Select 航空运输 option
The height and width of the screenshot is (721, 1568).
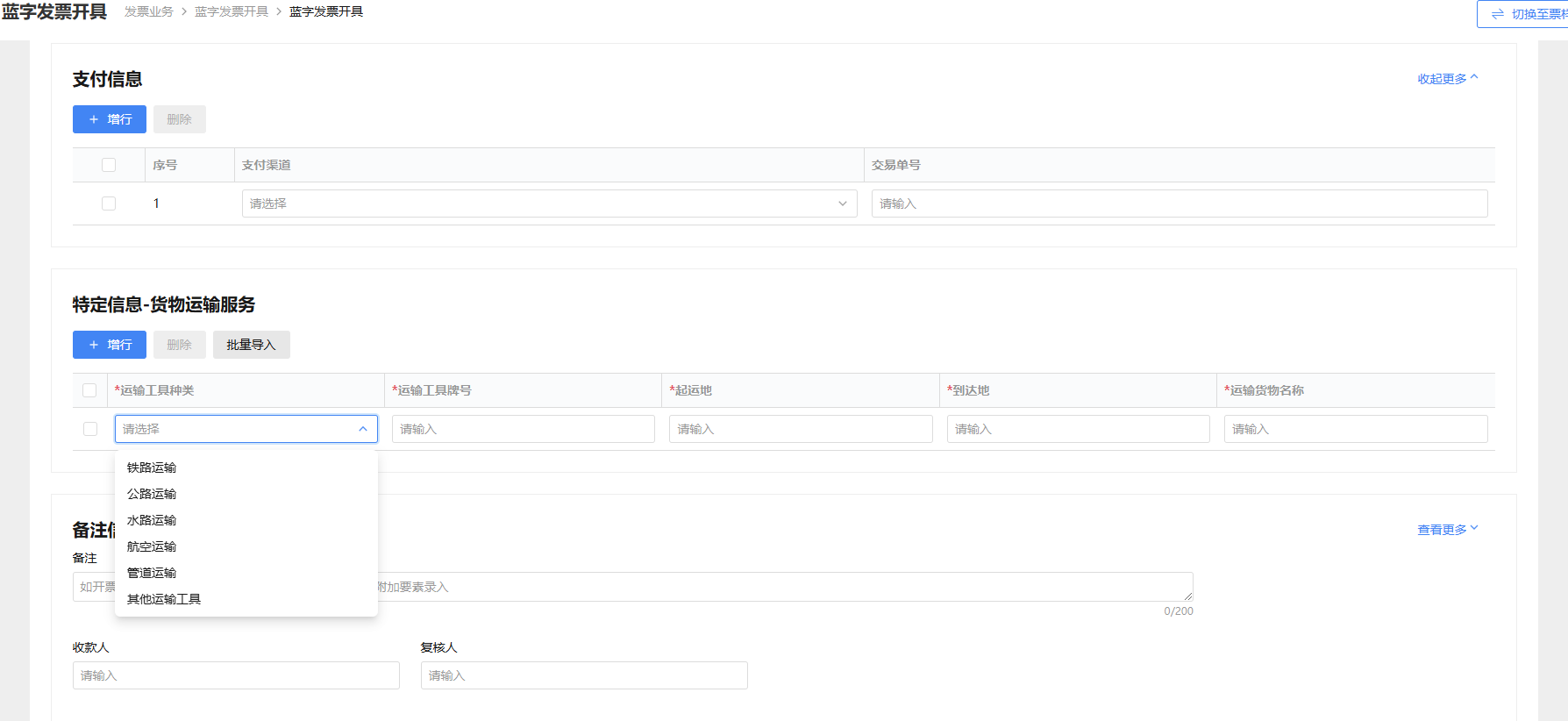click(x=152, y=546)
